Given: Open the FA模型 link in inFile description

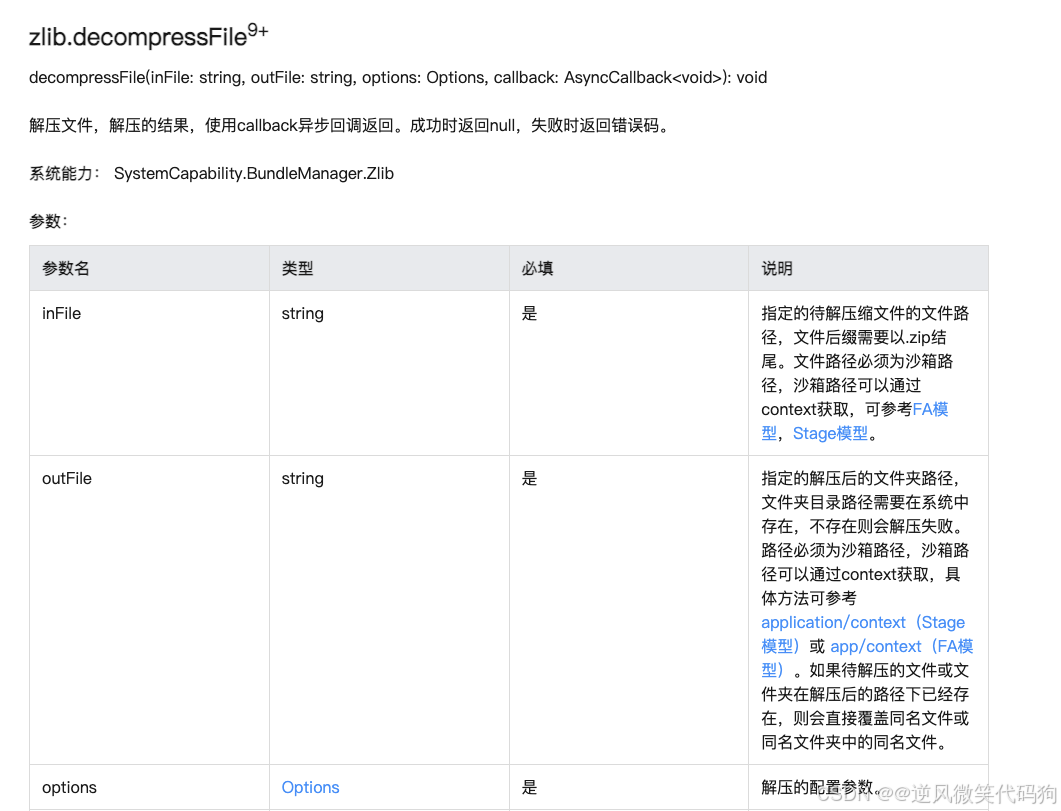Looking at the screenshot, I should pyautogui.click(x=930, y=409).
